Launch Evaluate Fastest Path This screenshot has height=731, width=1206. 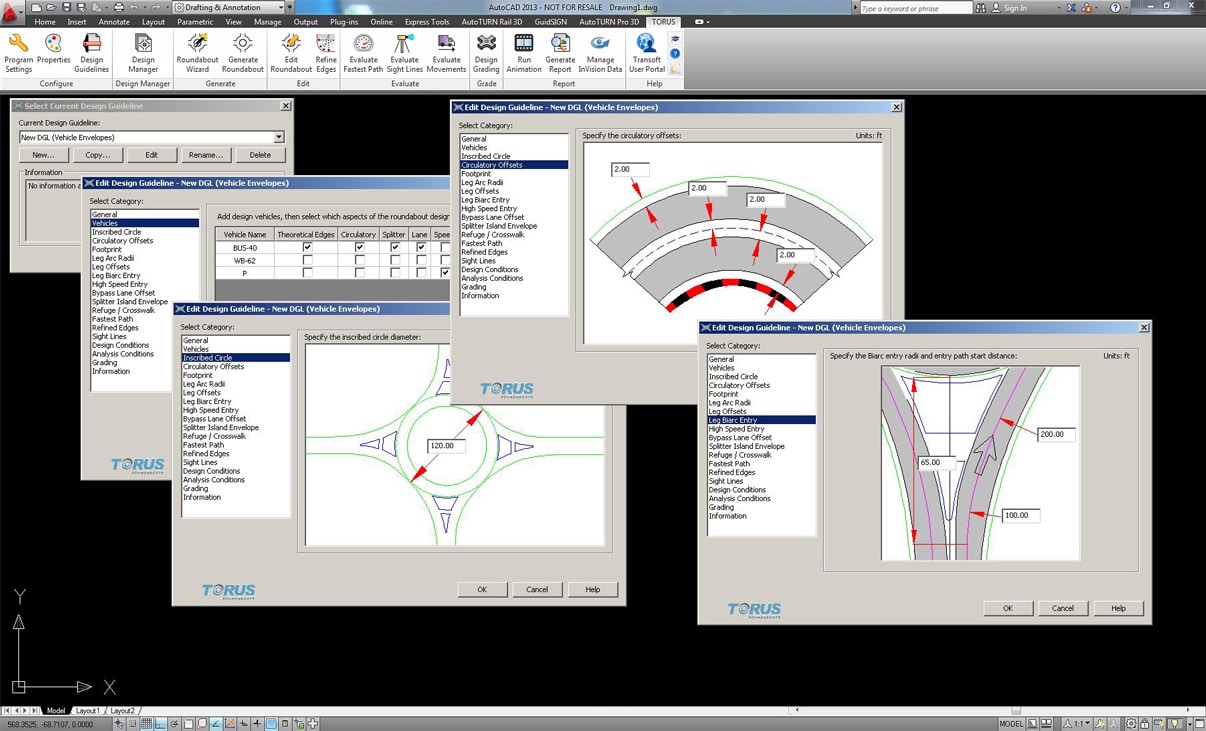click(363, 45)
